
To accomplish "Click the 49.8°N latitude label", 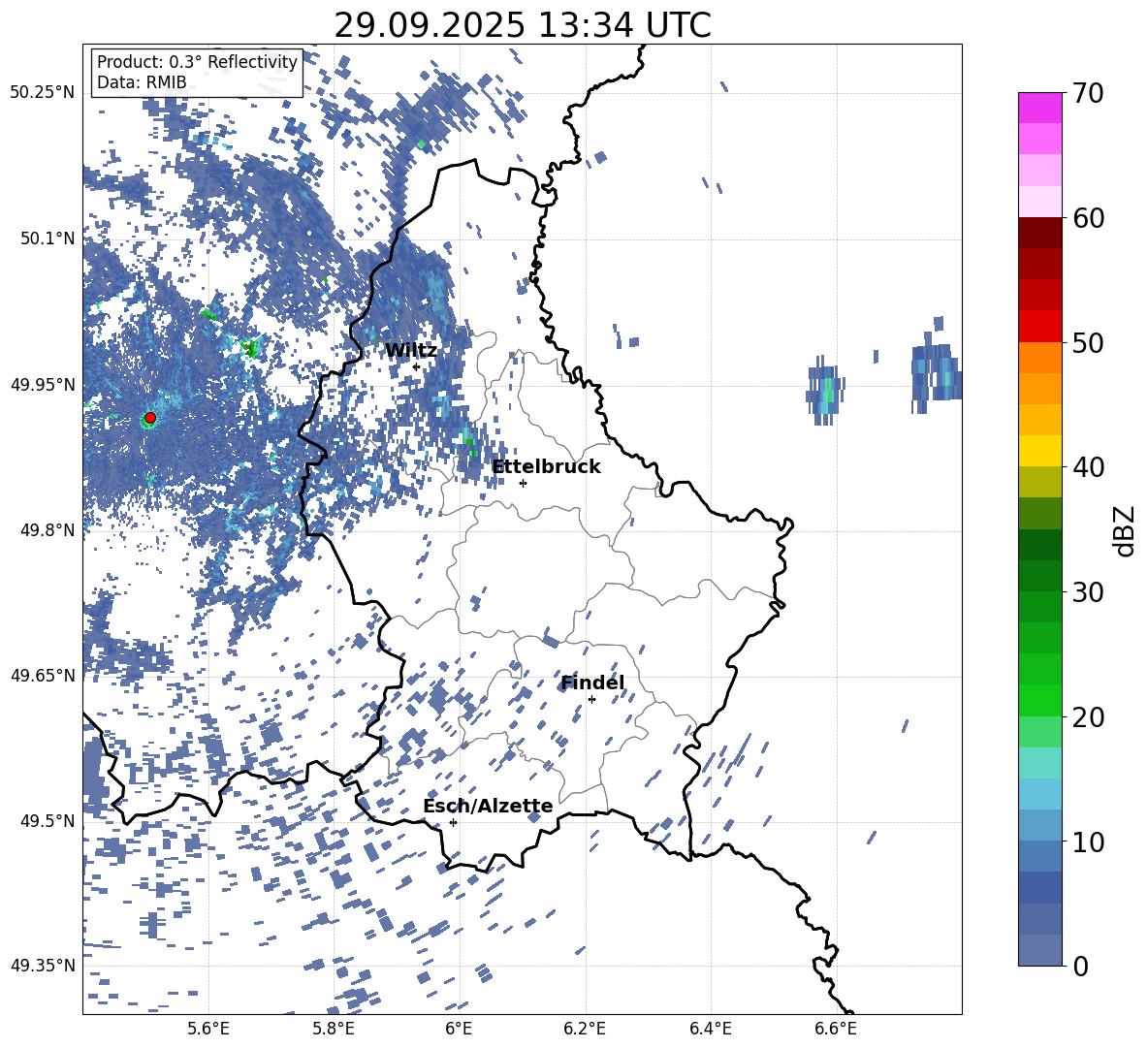I will pyautogui.click(x=47, y=530).
